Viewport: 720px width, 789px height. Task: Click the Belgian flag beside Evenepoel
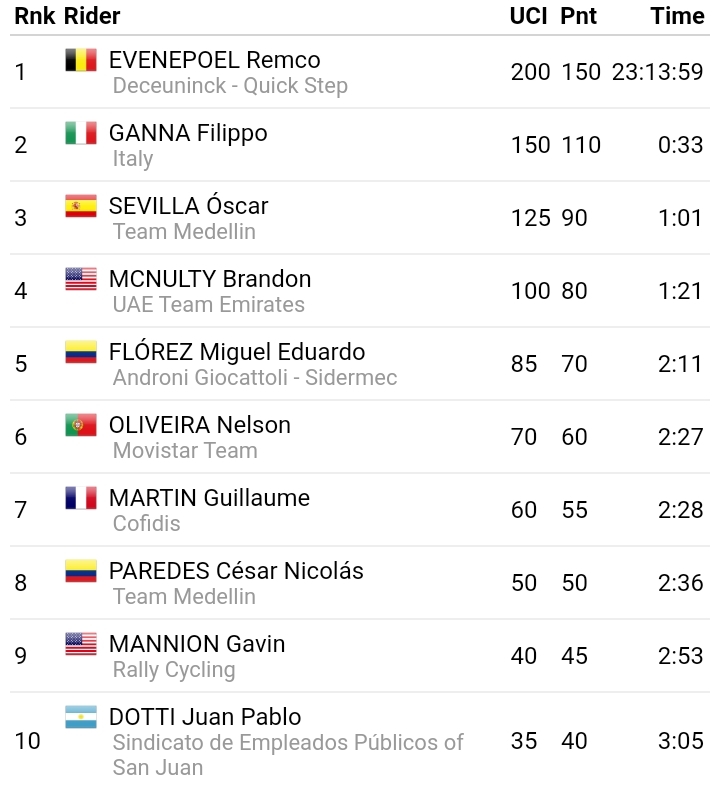[x=81, y=60]
